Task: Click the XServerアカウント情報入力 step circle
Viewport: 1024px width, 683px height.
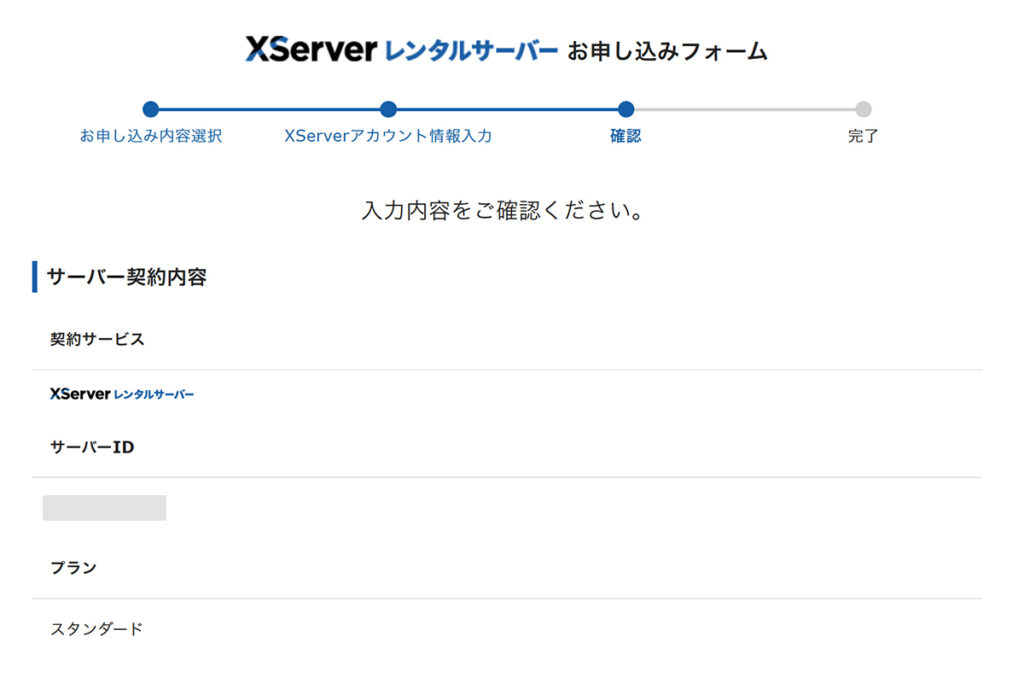Action: coord(388,110)
